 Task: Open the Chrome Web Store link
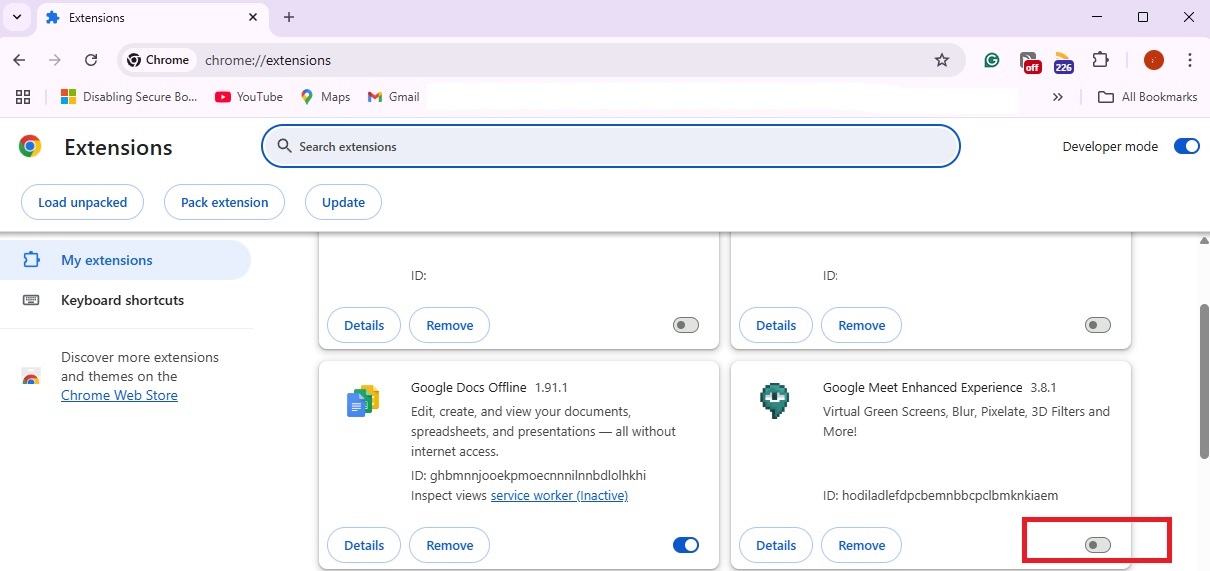[119, 395]
